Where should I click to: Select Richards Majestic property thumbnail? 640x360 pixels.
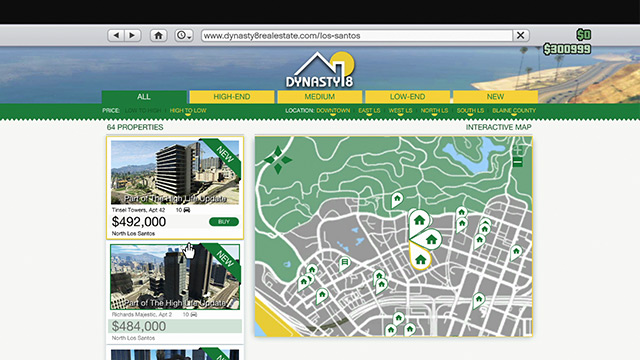coord(175,277)
